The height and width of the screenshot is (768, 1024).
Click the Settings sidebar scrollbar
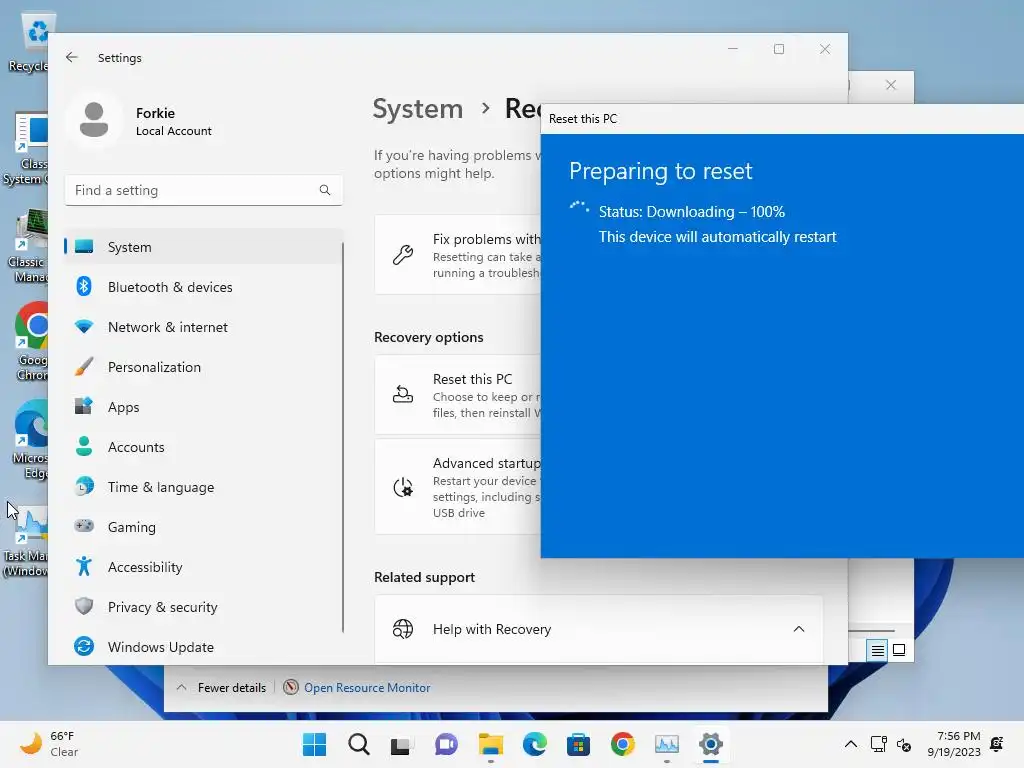click(x=343, y=436)
